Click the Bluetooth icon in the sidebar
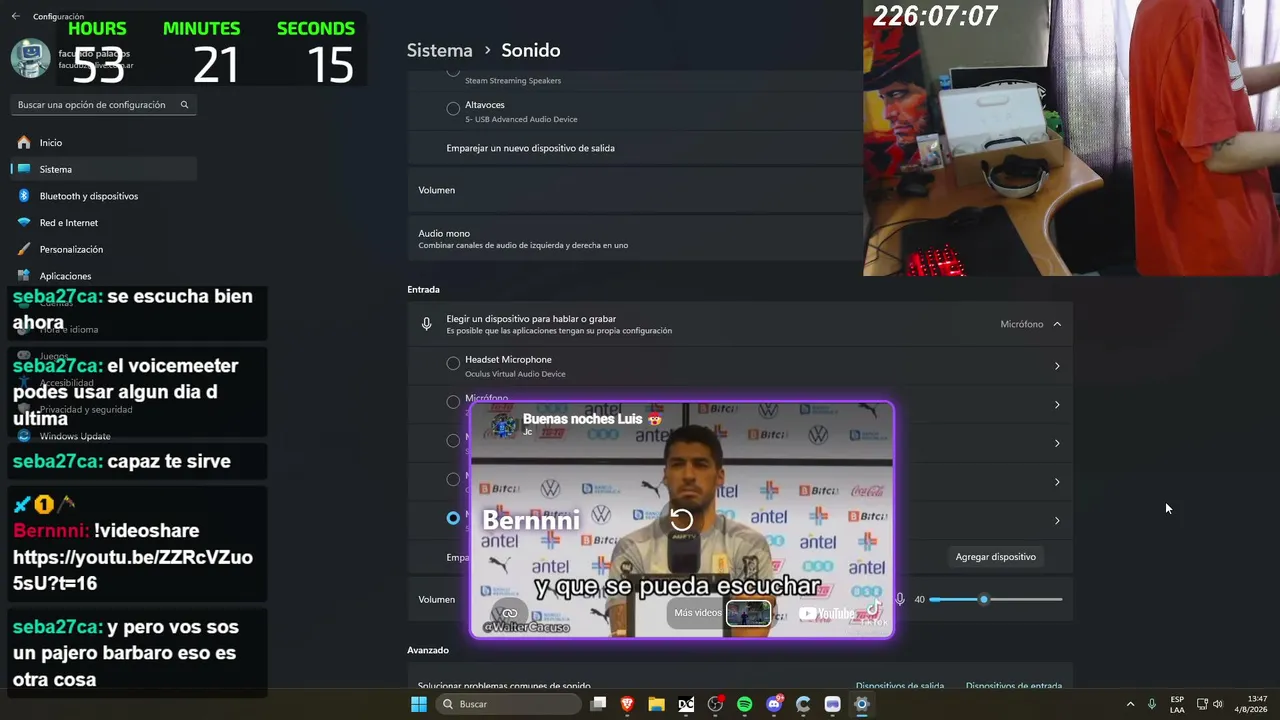 (24, 196)
